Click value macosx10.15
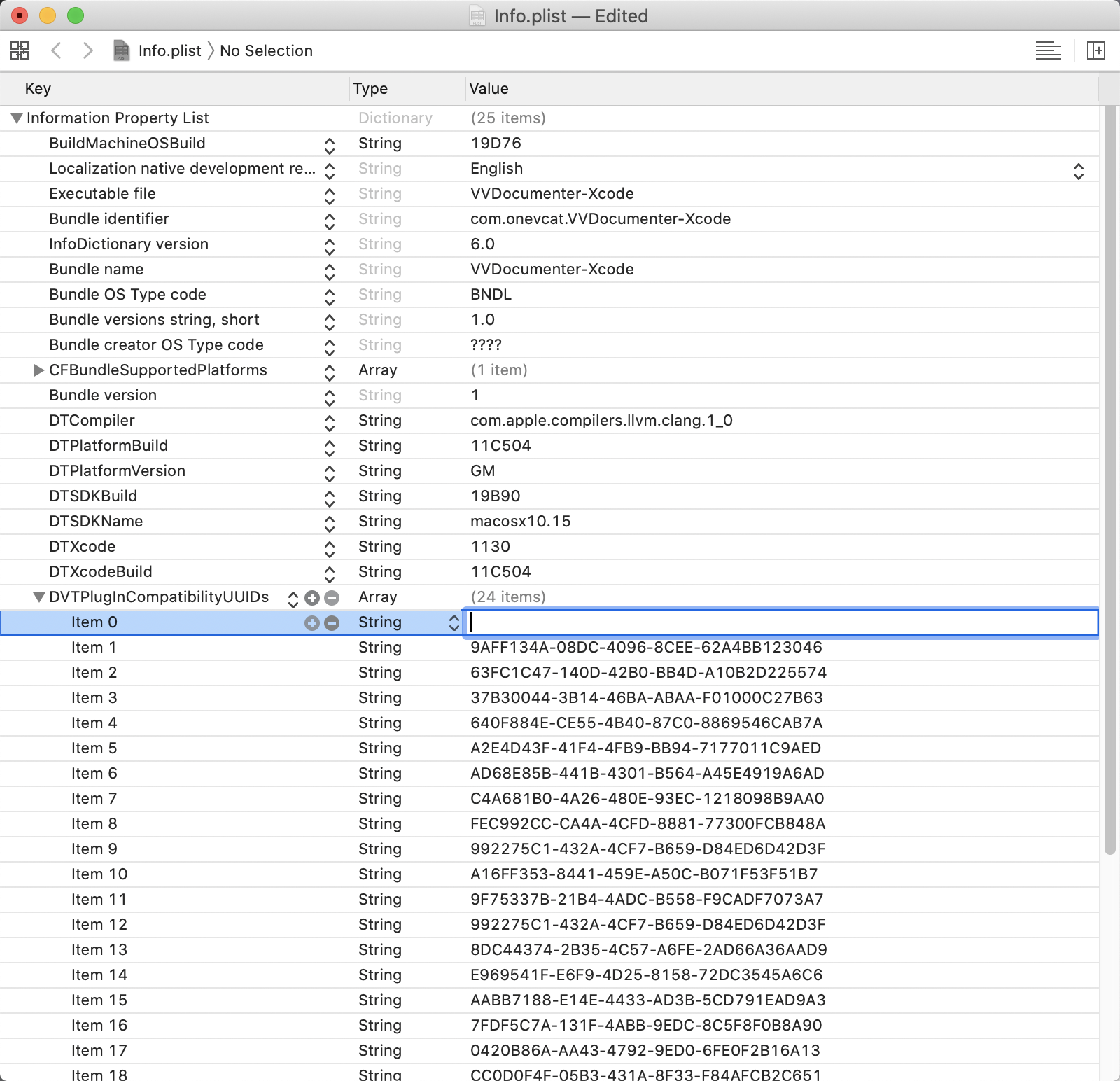The image size is (1120, 1081). (520, 522)
